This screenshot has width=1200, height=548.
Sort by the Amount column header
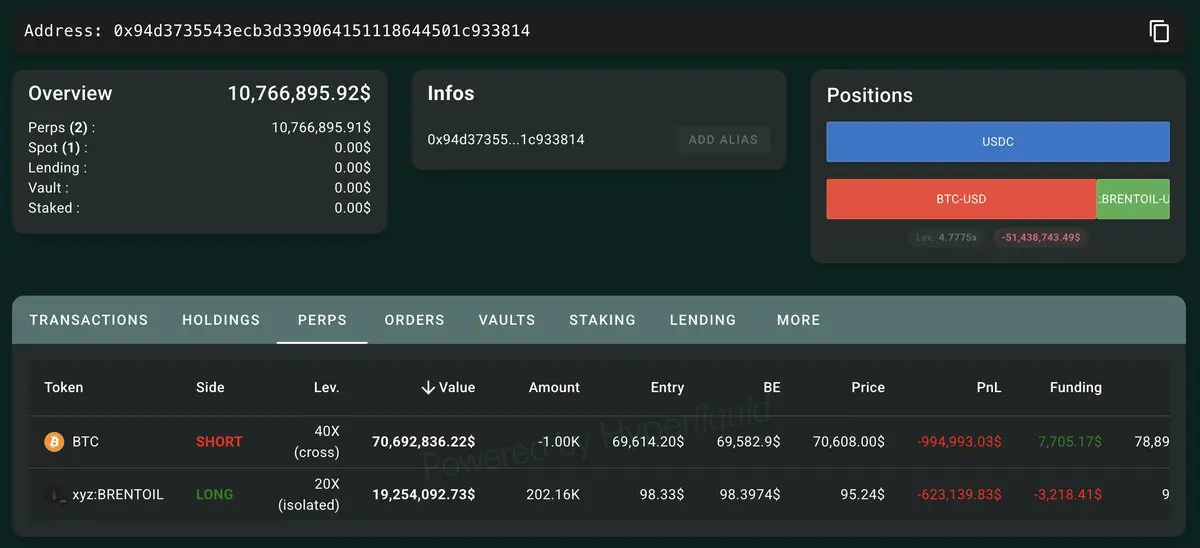(x=554, y=387)
